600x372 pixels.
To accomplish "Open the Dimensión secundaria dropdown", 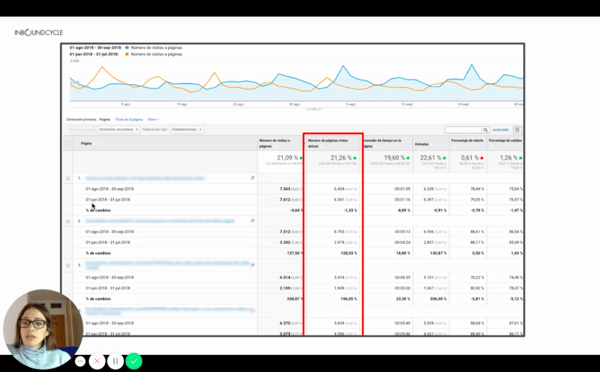I will (x=119, y=130).
